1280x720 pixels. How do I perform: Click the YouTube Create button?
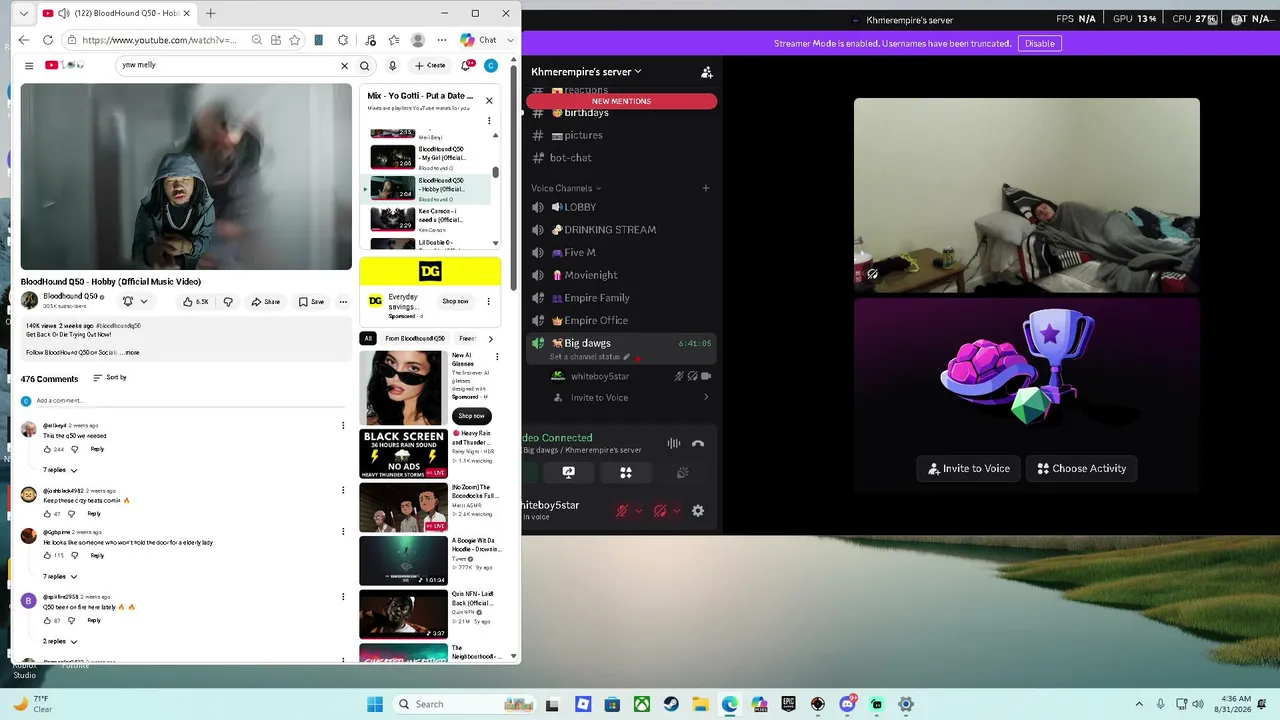click(x=431, y=66)
